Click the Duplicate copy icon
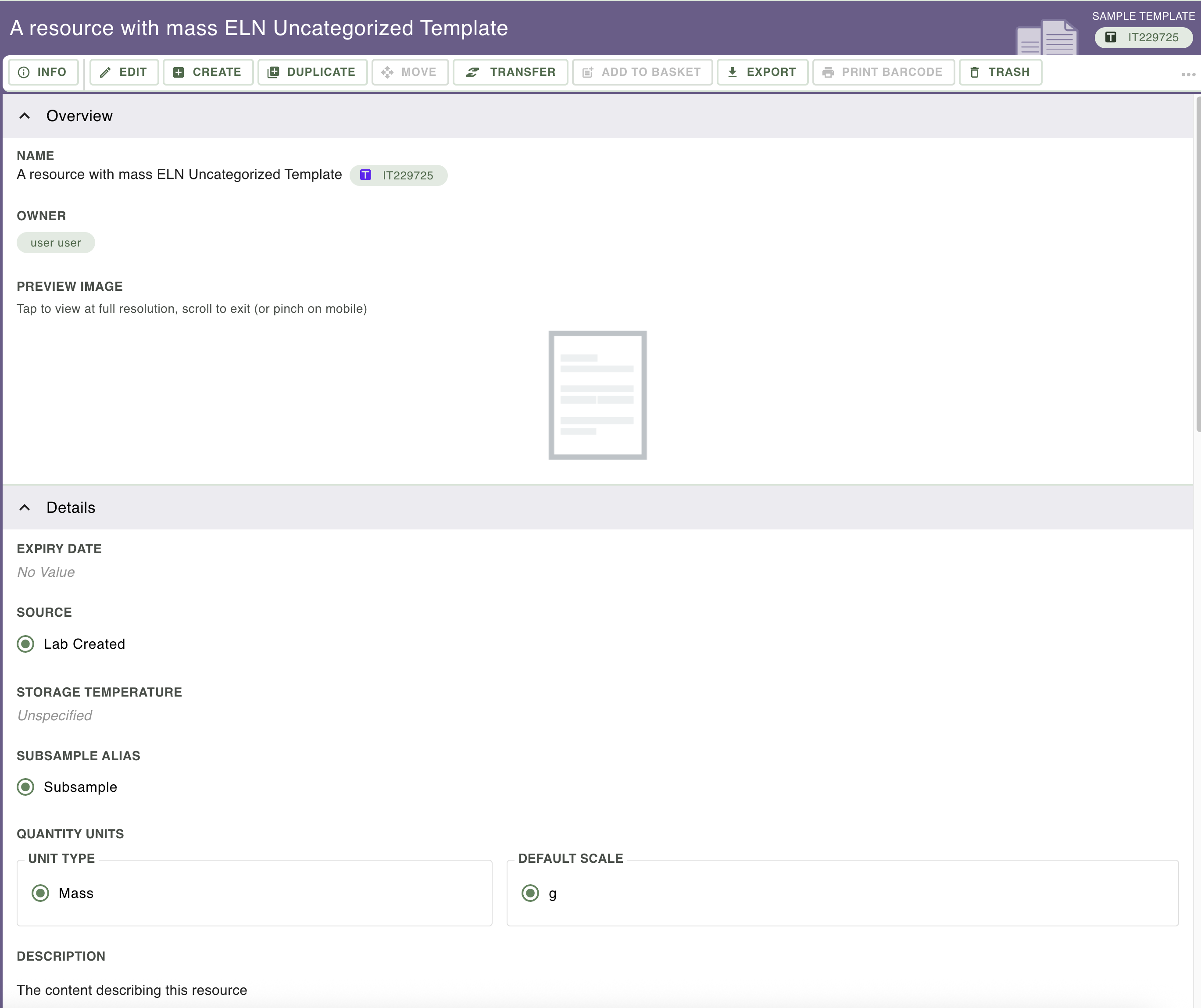 [x=273, y=72]
